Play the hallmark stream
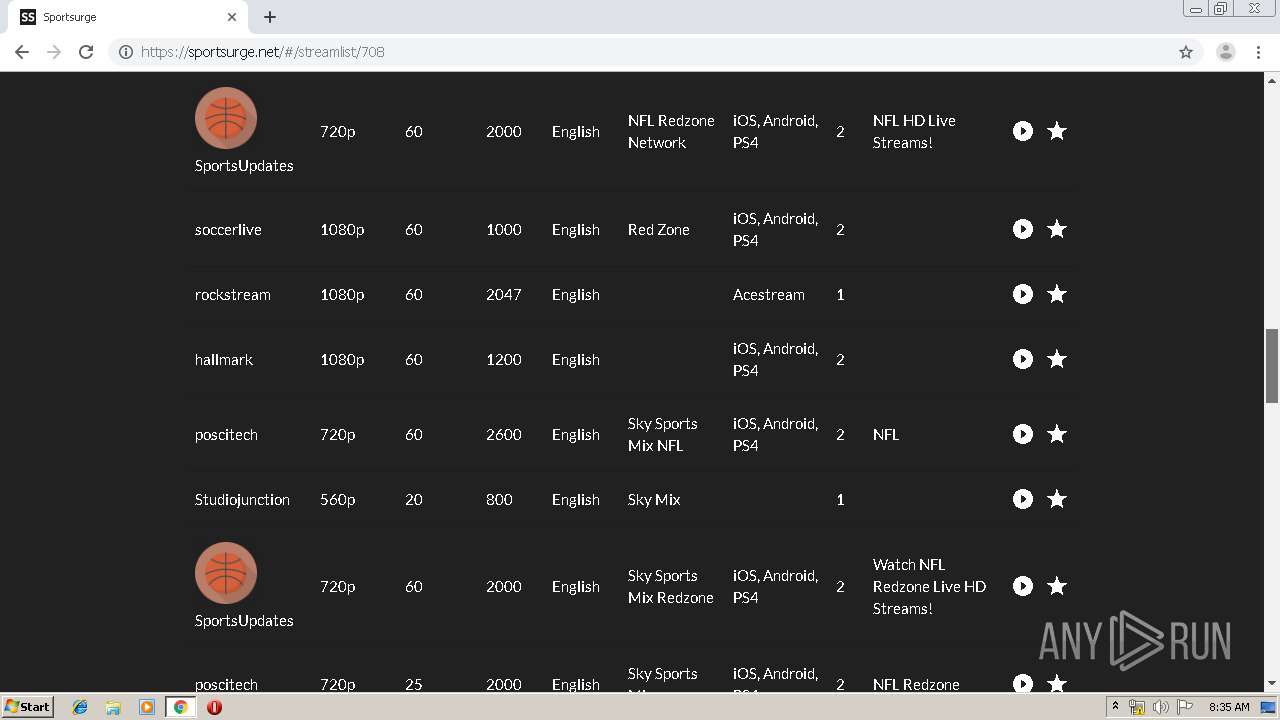Screen dimensions: 1280x720 point(1022,359)
